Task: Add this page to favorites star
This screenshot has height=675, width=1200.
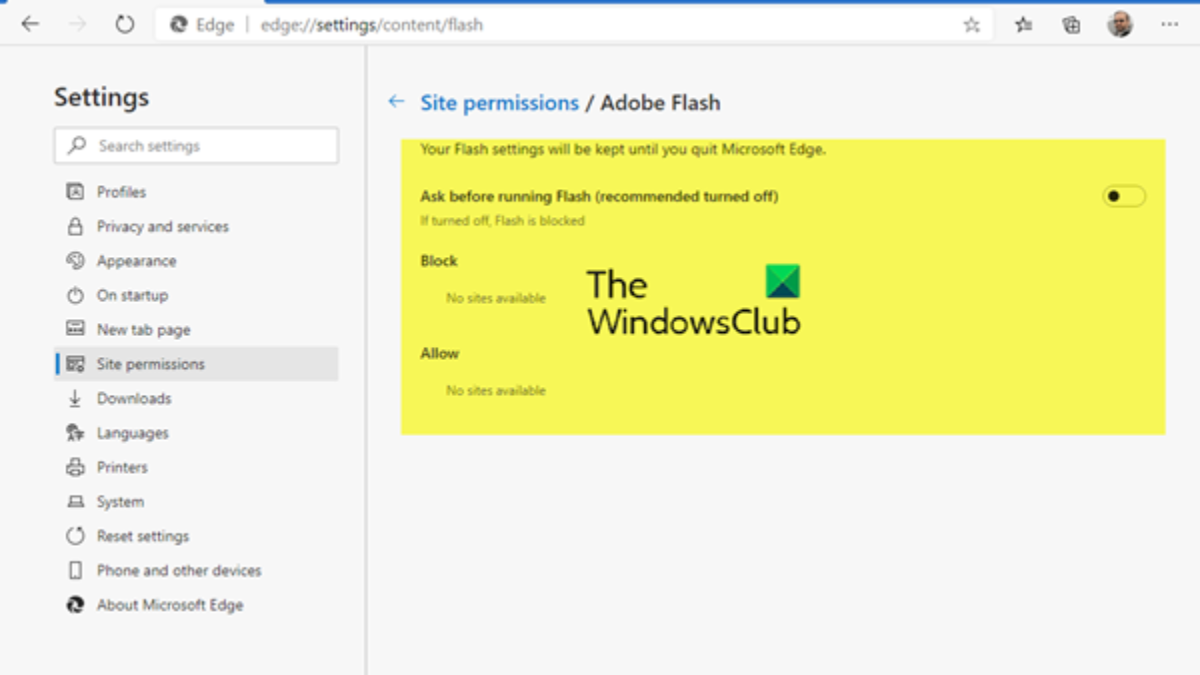Action: [971, 25]
